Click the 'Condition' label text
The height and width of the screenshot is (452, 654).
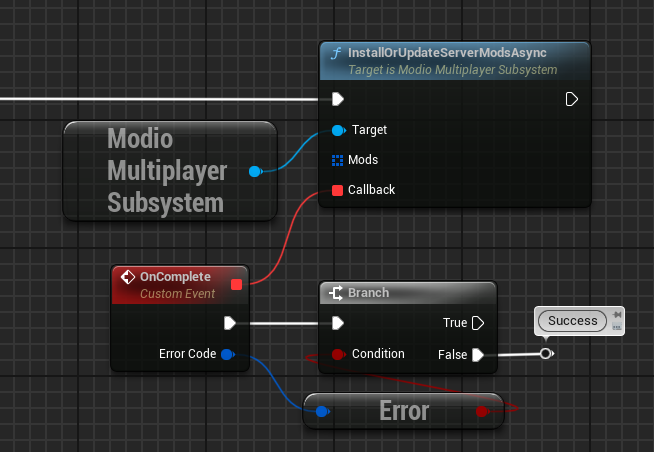click(x=378, y=354)
